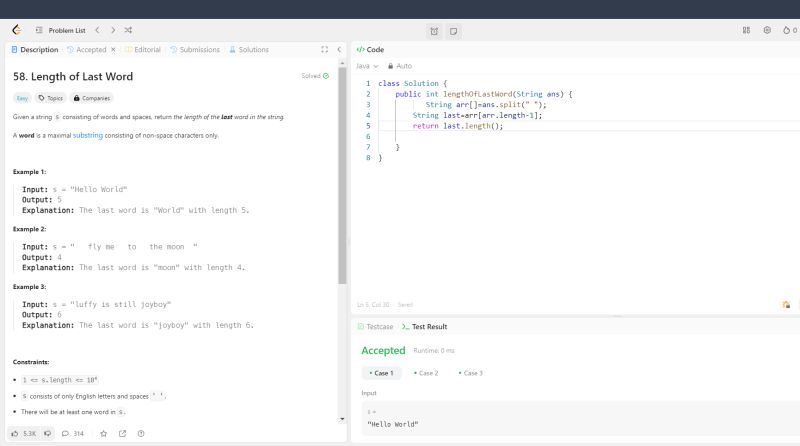Select Case 2 result
The width and height of the screenshot is (800, 446).
426,373
